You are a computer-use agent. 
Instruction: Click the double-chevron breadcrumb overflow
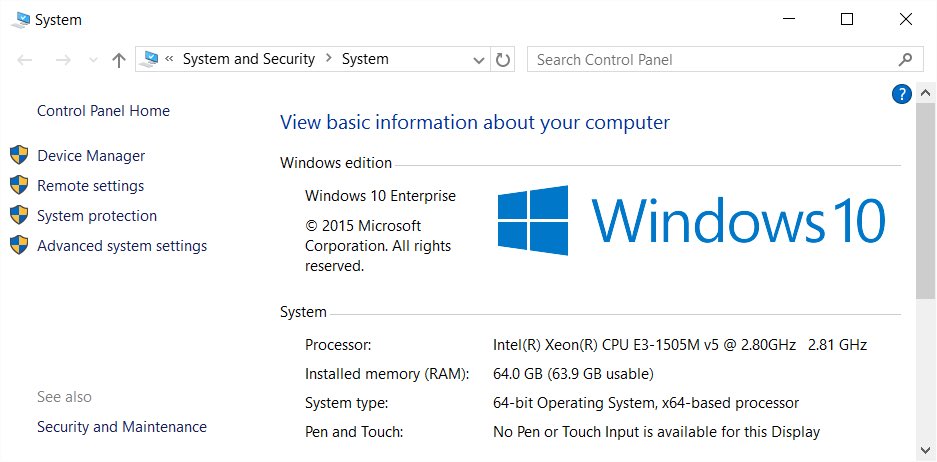[169, 59]
